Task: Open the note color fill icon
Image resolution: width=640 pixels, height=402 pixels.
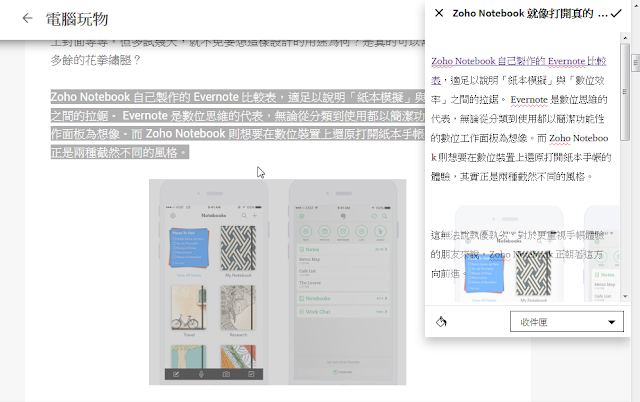Action: [x=441, y=322]
